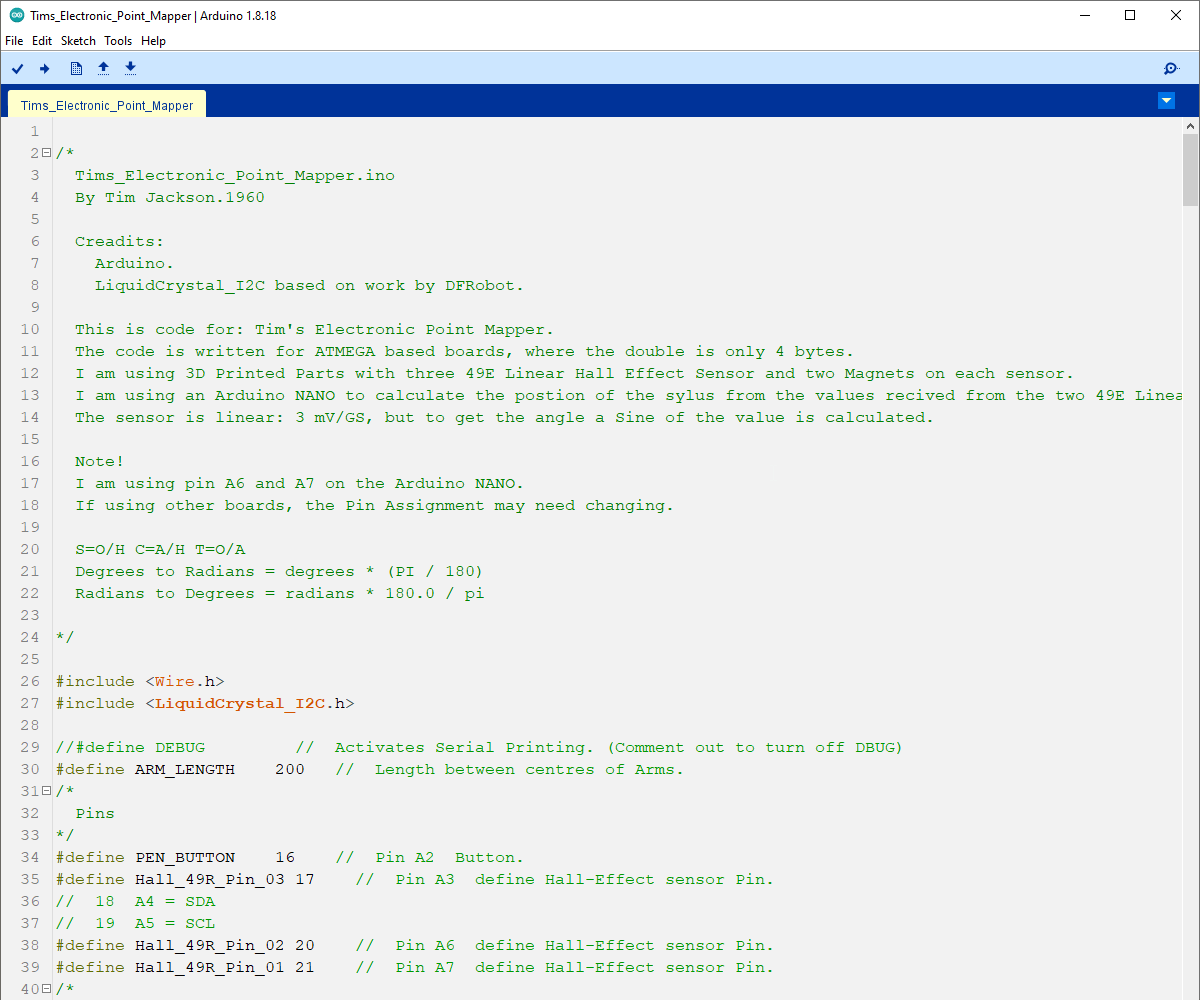Click the verify checkmark to compile the code
Image resolution: width=1200 pixels, height=1000 pixels.
pyautogui.click(x=17, y=68)
